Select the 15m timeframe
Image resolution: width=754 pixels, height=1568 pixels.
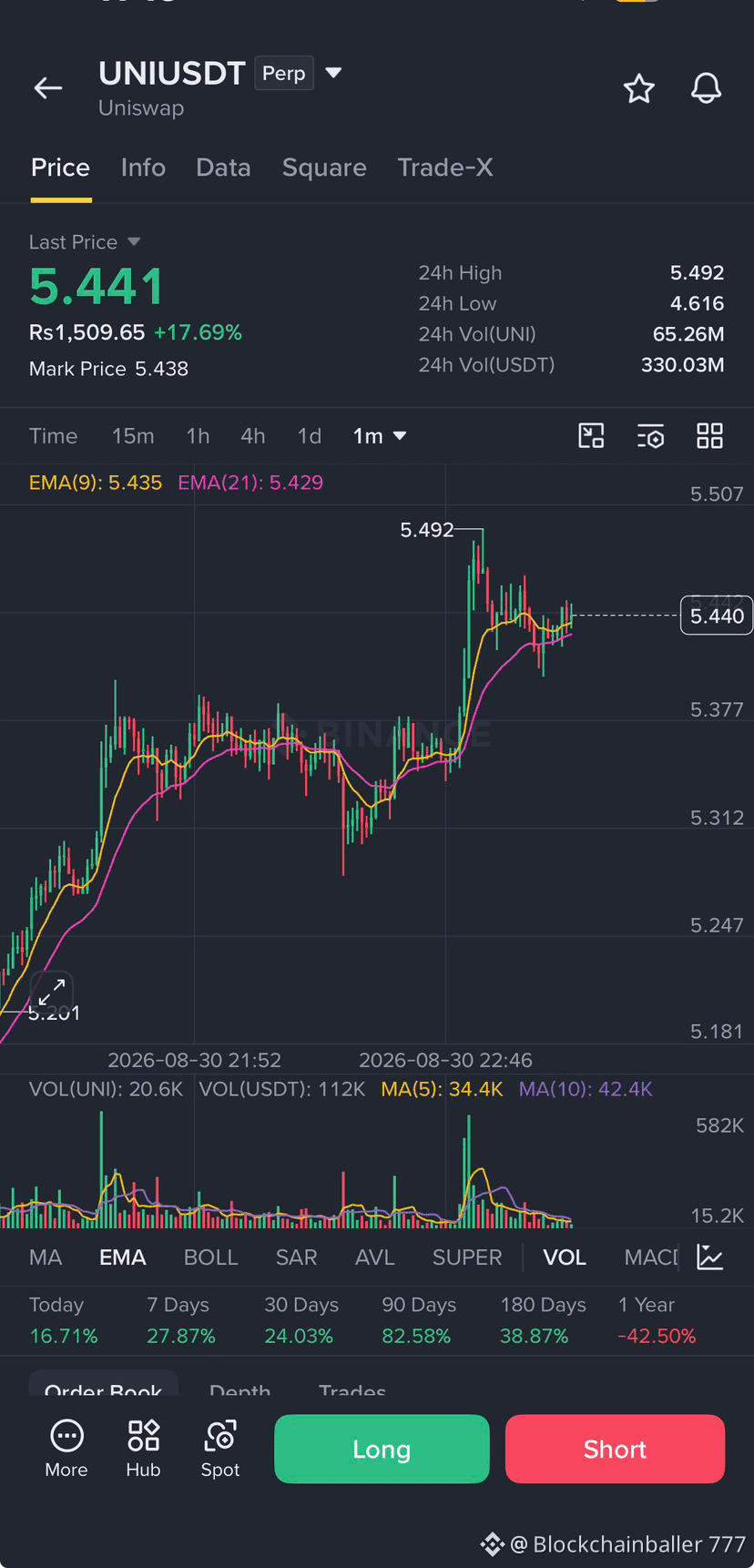click(x=133, y=436)
